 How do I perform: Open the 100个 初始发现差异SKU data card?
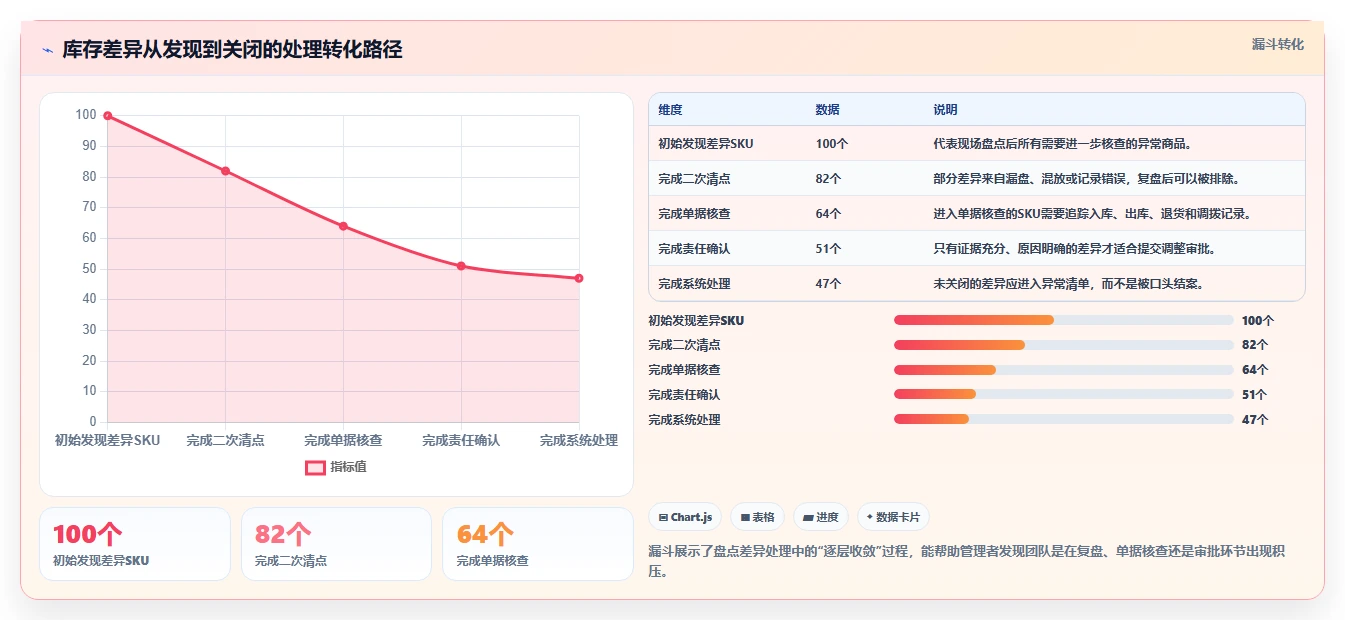[x=135, y=544]
